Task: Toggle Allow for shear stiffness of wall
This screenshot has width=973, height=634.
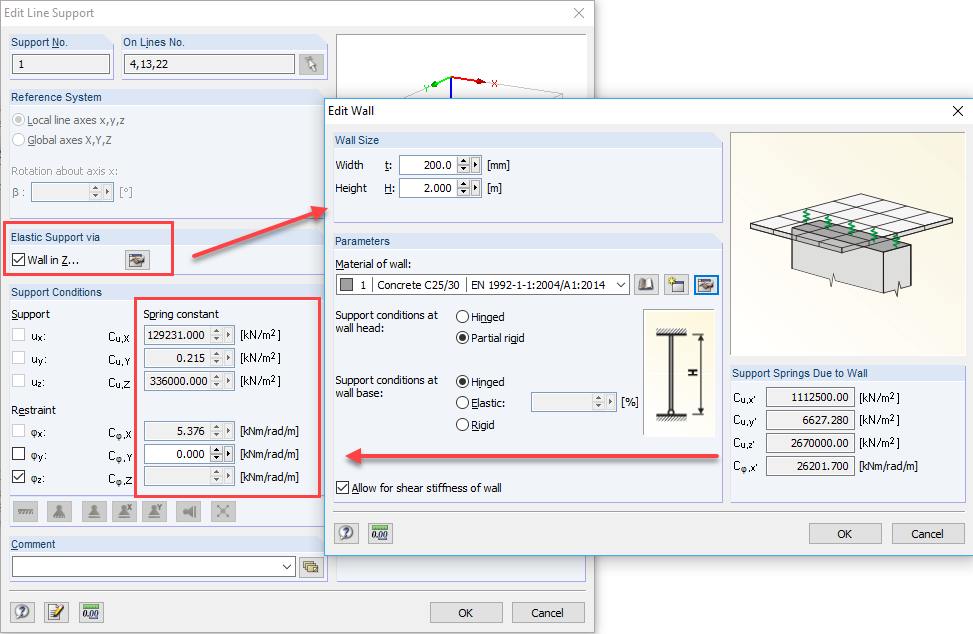Action: 343,488
